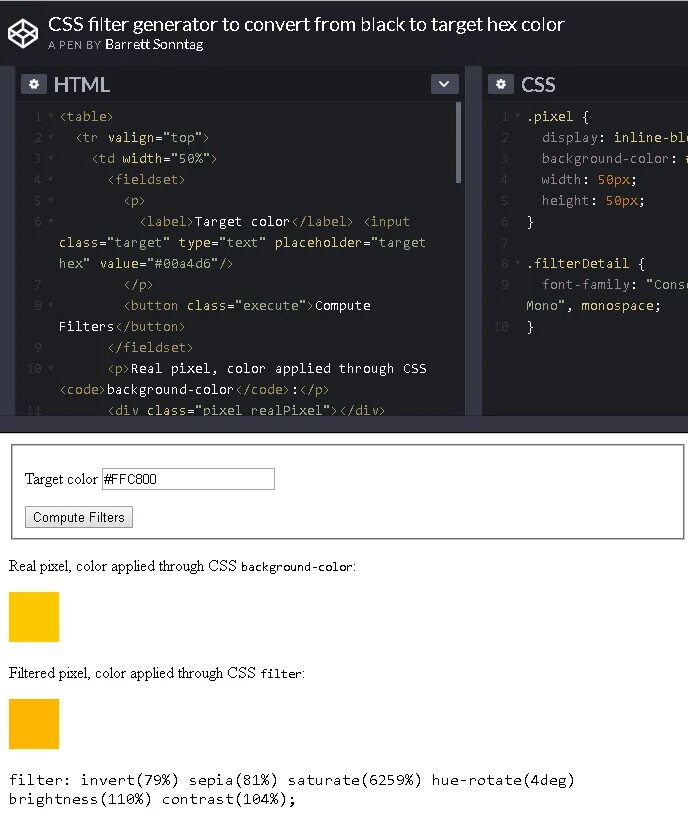The height and width of the screenshot is (817, 688).
Task: Collapse the fieldset block on line 4
Action: coord(51,180)
